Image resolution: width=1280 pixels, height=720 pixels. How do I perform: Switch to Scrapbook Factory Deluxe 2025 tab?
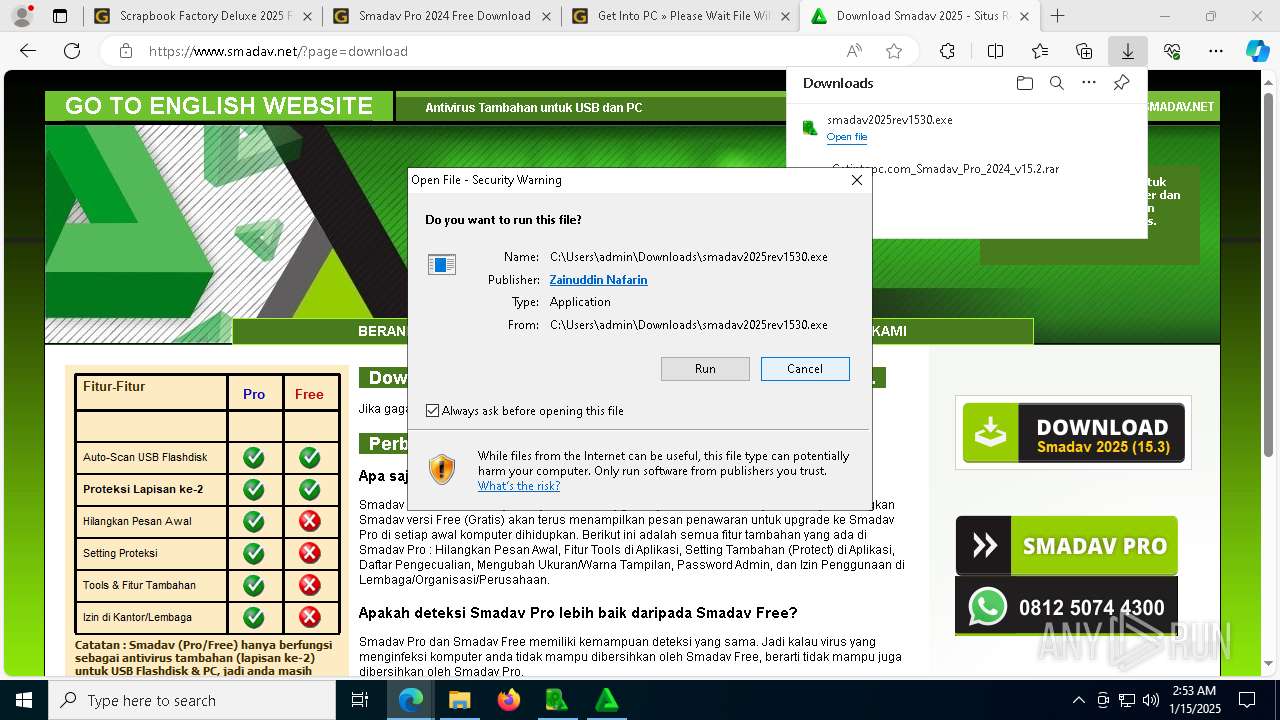click(x=201, y=16)
